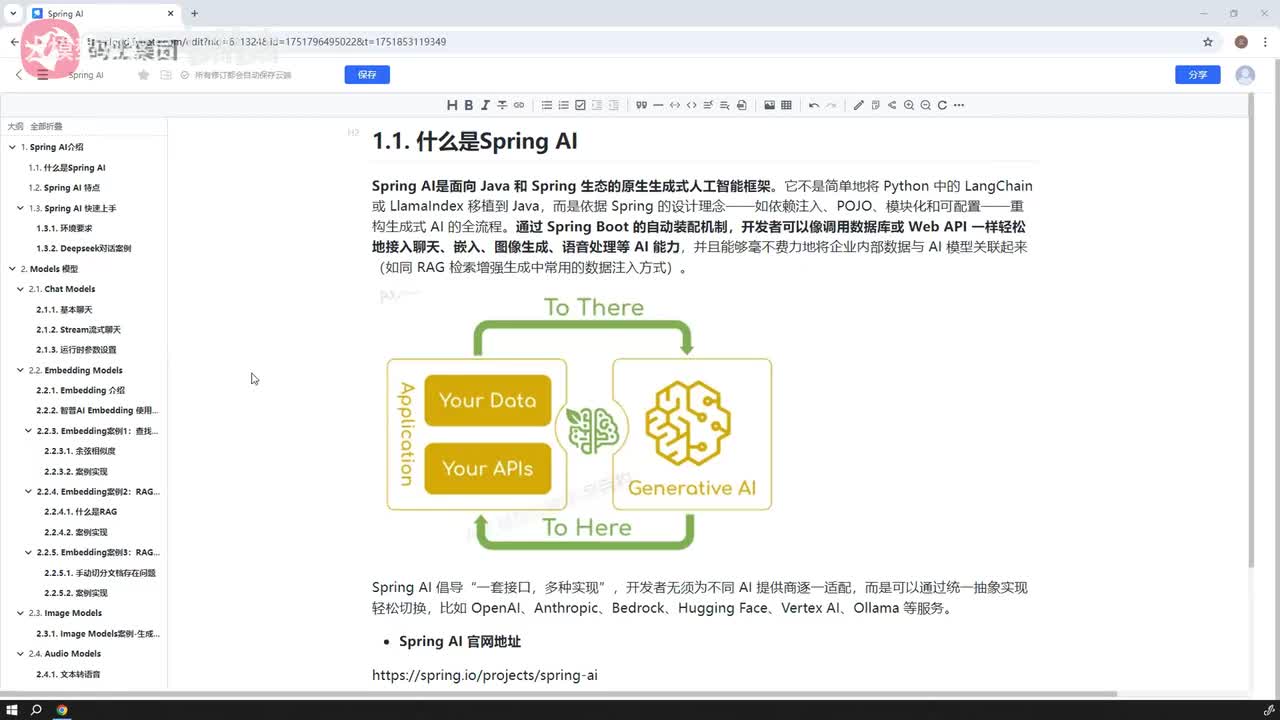1280x720 pixels.
Task: Collapse the '2.3. Image Models' node
Action: coord(20,613)
